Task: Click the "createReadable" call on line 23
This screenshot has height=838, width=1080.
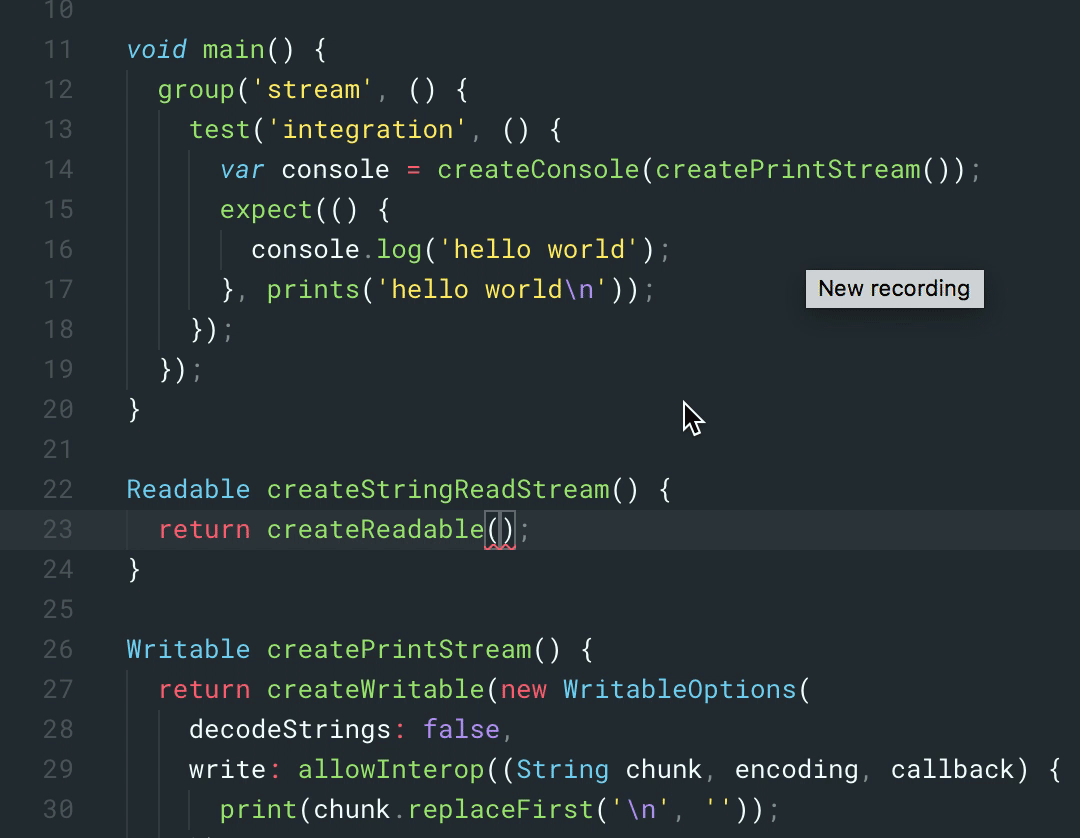Action: pos(375,530)
